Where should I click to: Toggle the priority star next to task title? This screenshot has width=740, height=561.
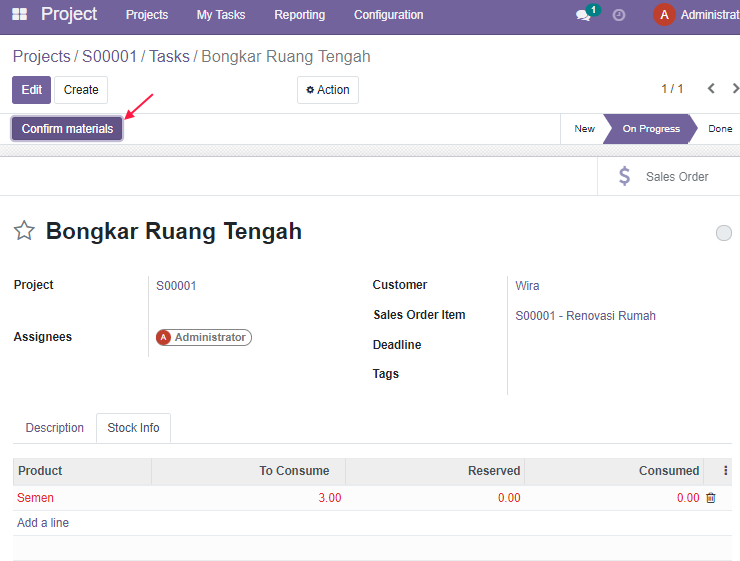[24, 231]
